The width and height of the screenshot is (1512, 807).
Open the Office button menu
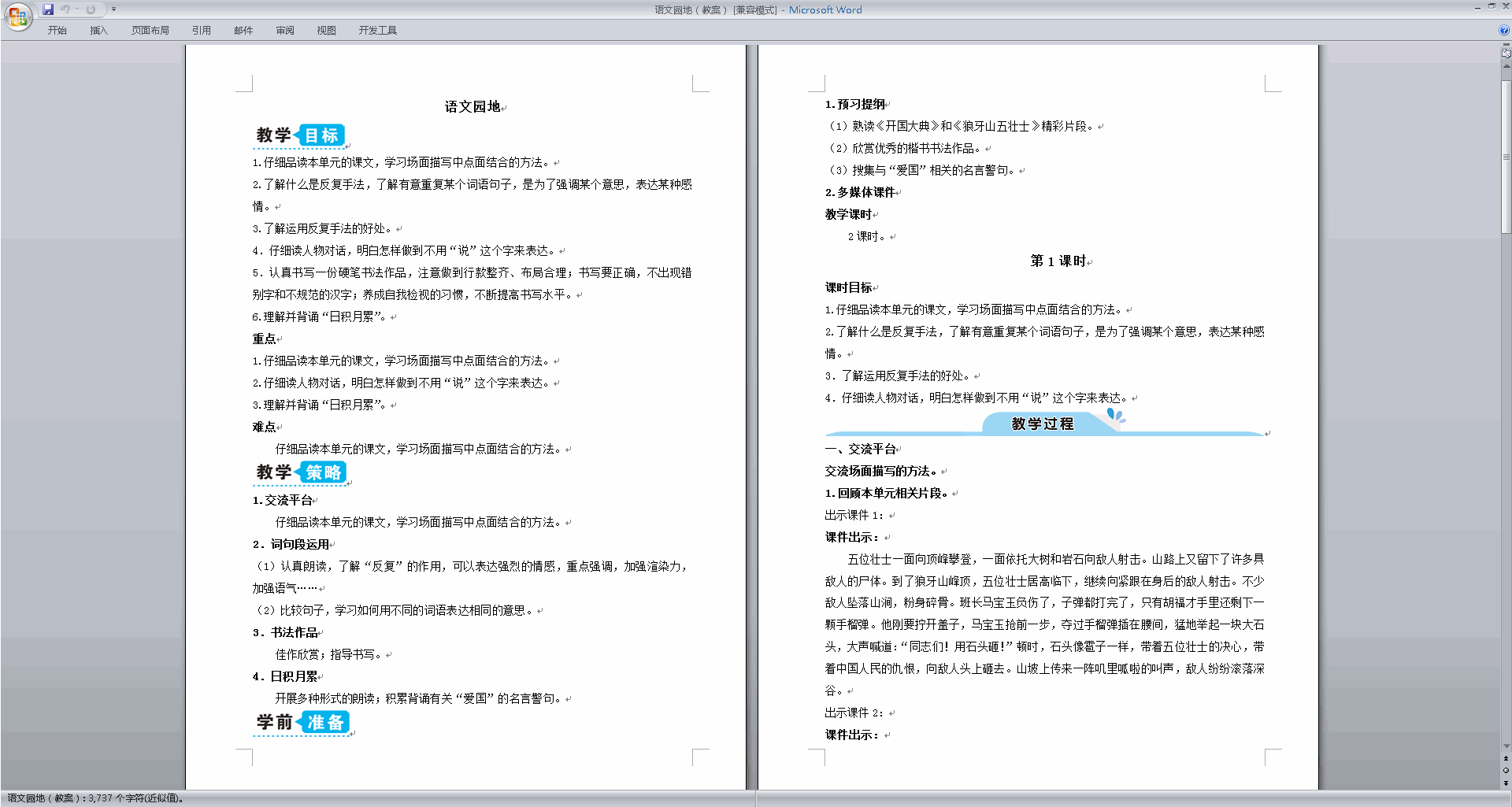coord(17,16)
